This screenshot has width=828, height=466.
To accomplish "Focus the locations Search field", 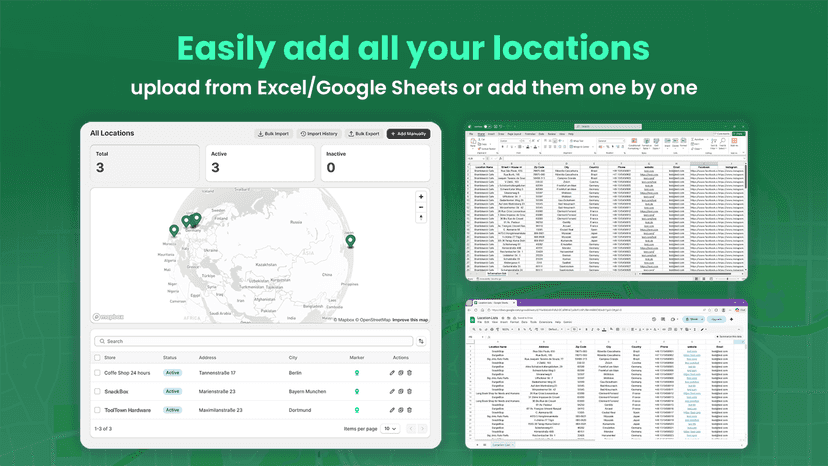I will click(253, 341).
